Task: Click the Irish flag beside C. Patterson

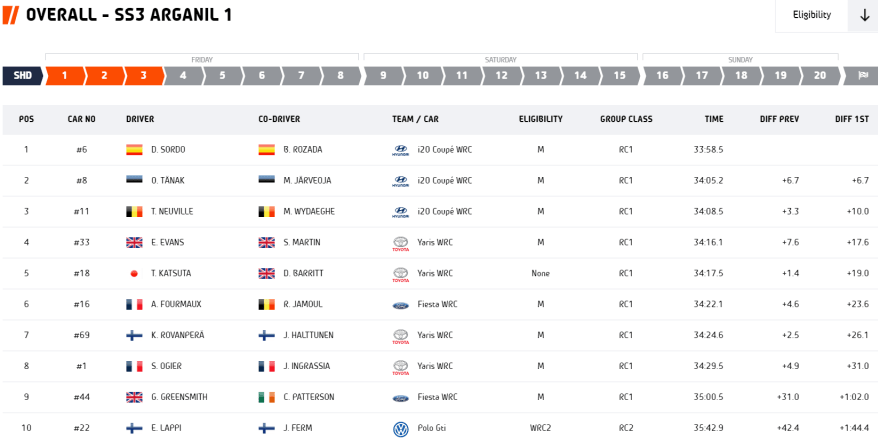Action: coord(267,397)
